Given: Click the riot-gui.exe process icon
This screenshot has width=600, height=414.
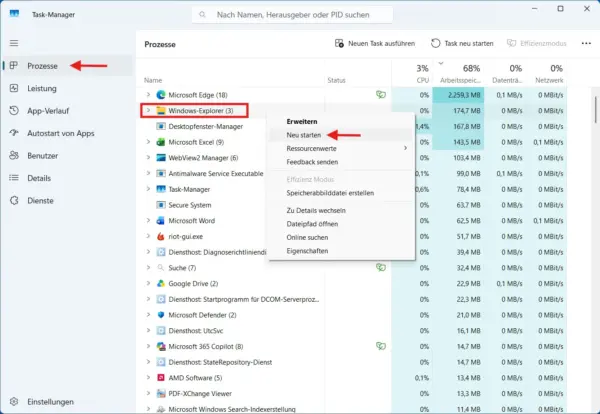Looking at the screenshot, I should [161, 236].
